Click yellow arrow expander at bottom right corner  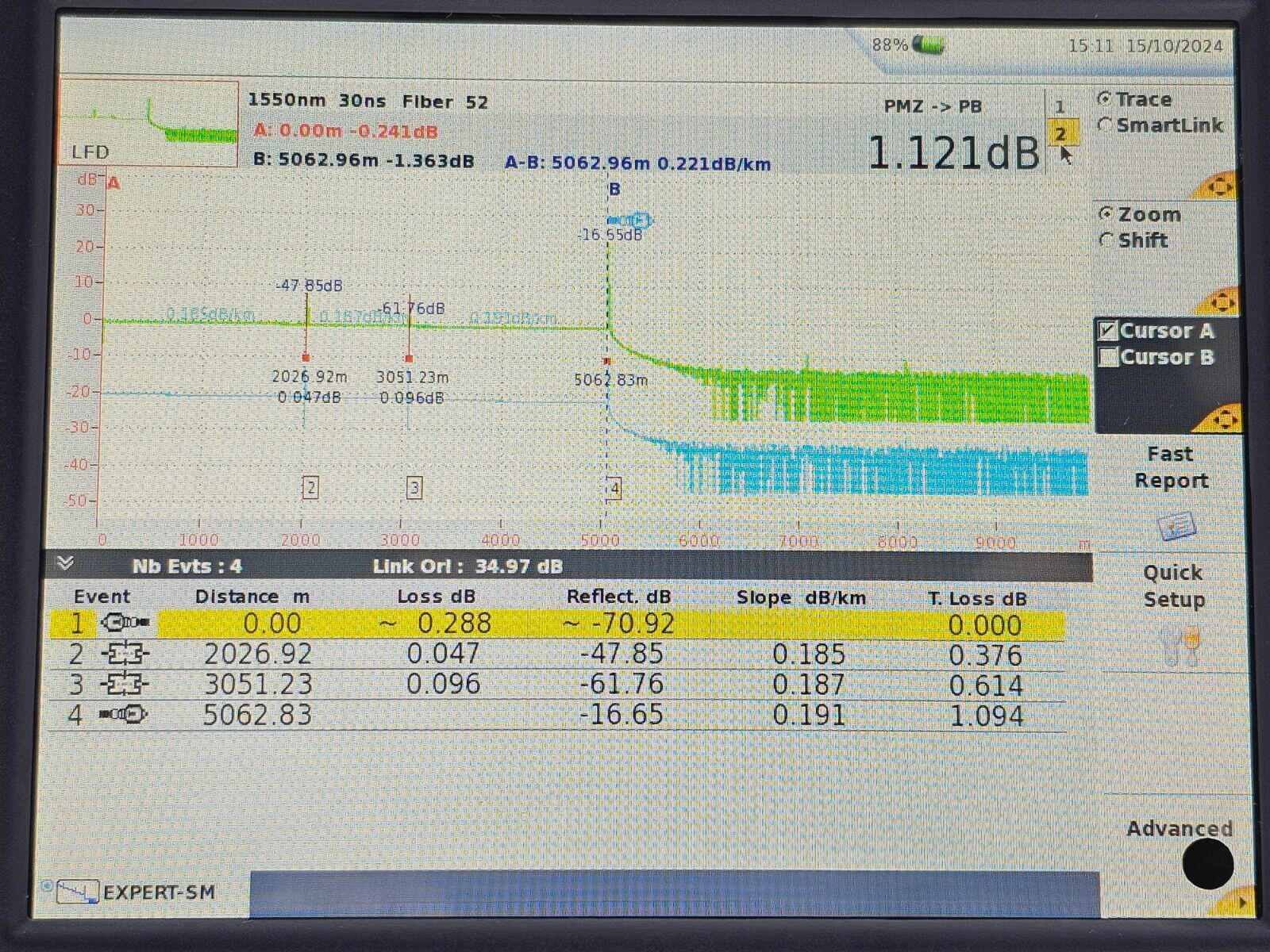coord(1240,903)
